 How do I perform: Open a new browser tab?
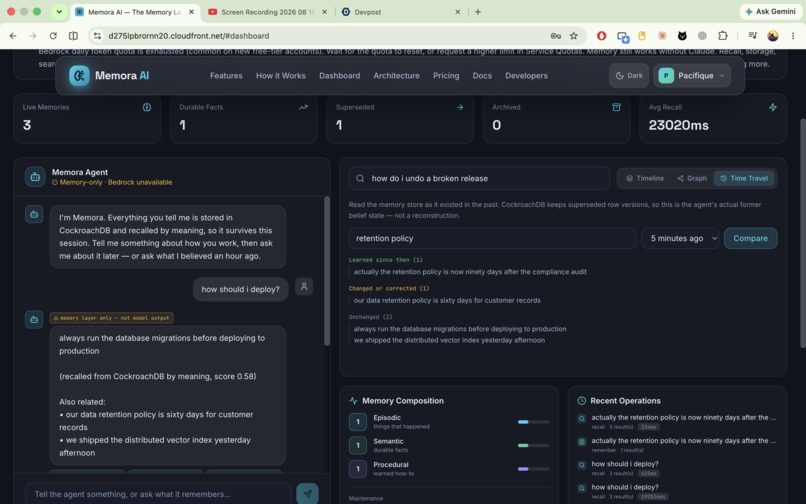[478, 12]
